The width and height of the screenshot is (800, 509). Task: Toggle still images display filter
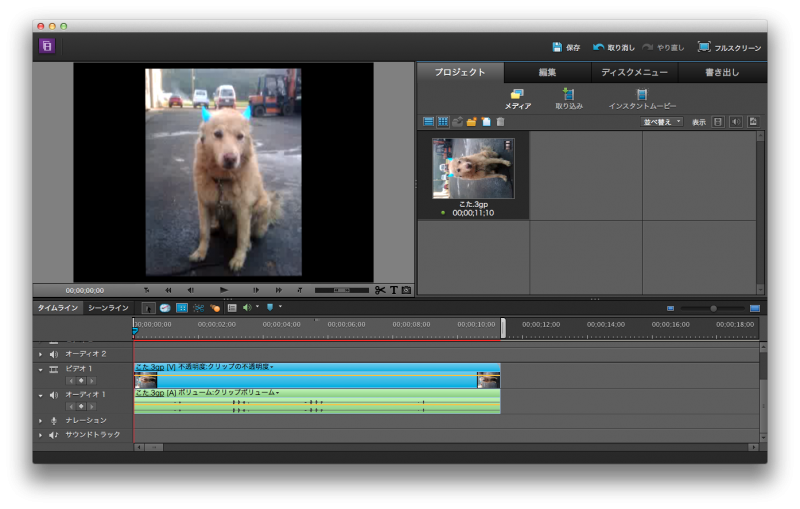(x=753, y=122)
